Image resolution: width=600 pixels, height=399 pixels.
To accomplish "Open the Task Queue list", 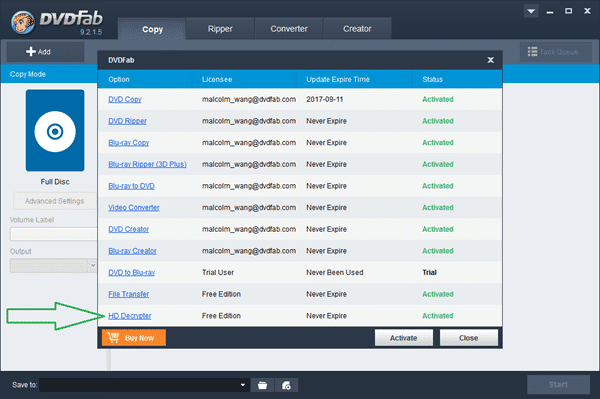I will (x=555, y=52).
